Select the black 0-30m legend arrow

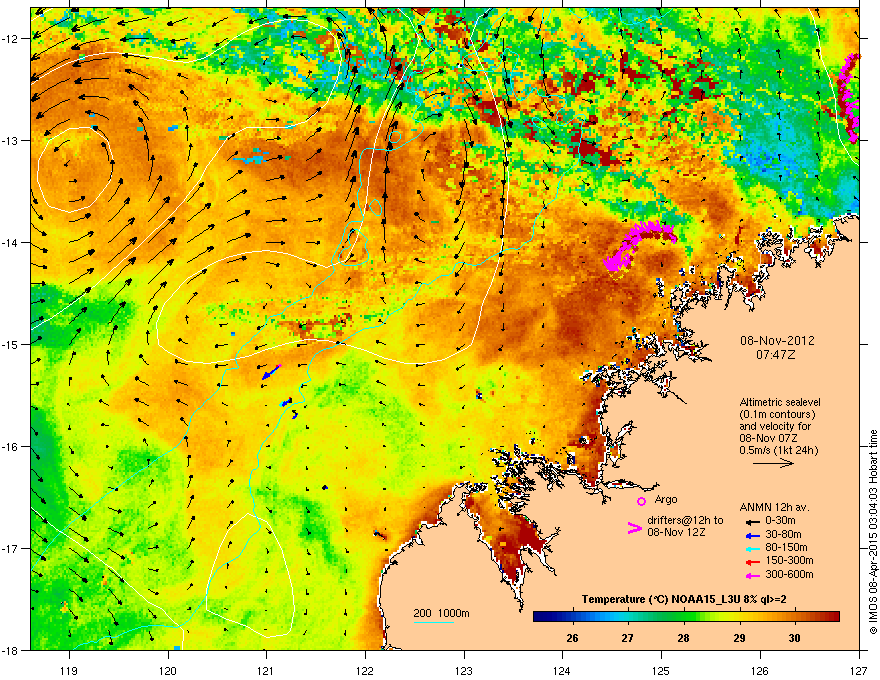click(753, 522)
